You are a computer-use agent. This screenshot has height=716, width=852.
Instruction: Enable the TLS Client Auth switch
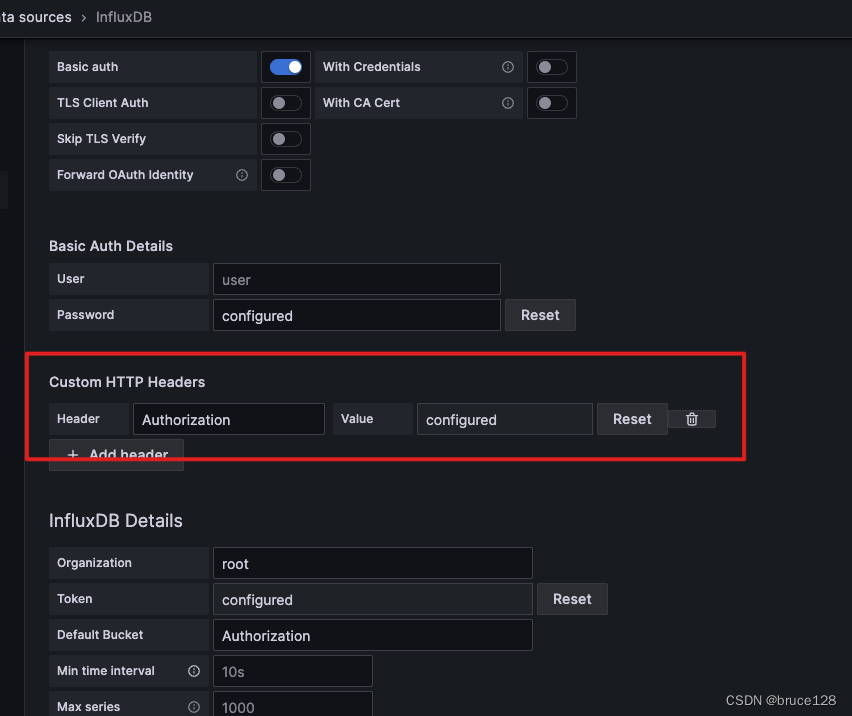[286, 103]
